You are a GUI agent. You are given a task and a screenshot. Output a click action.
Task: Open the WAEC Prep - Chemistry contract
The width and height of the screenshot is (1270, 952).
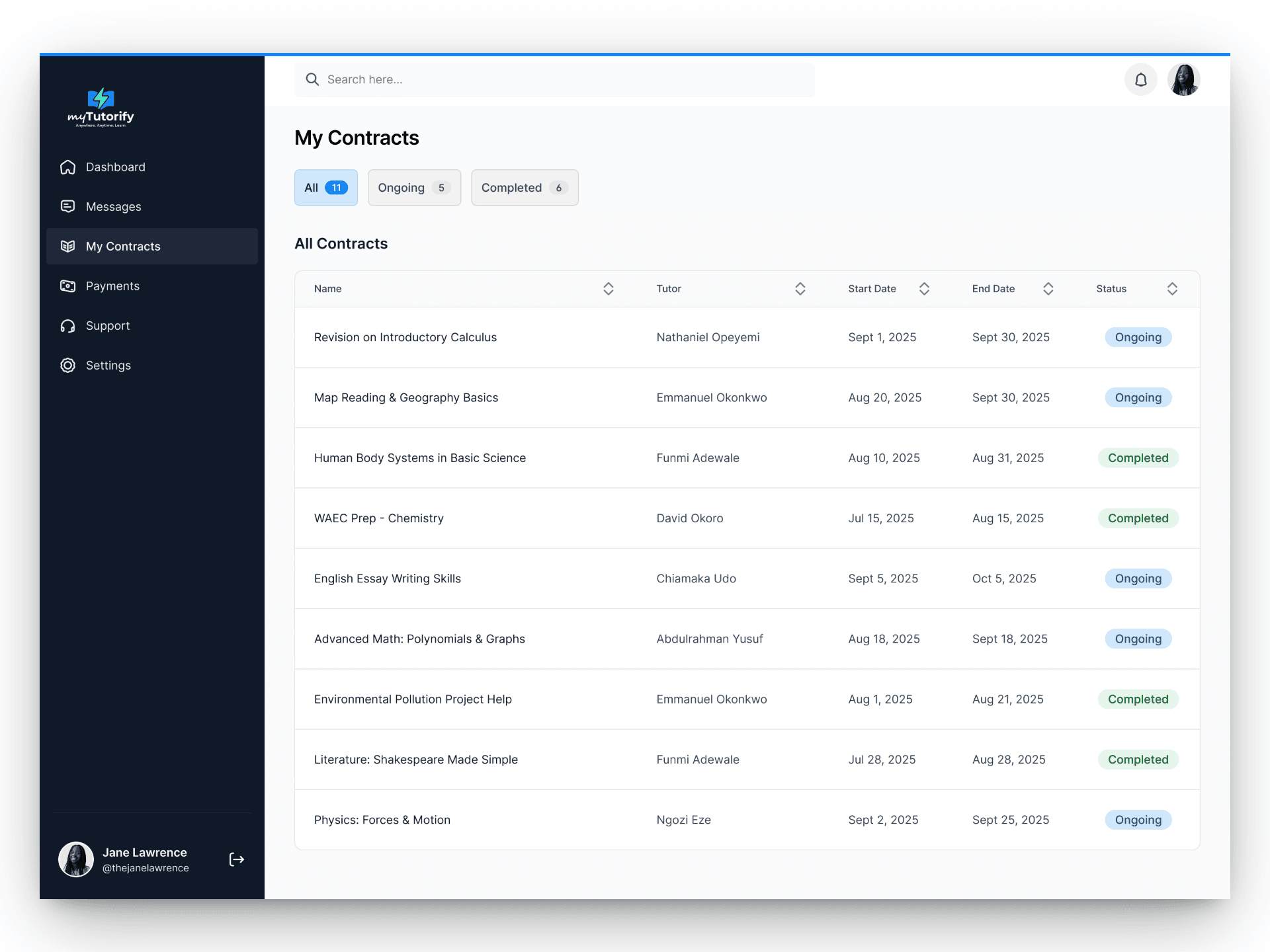coord(378,518)
